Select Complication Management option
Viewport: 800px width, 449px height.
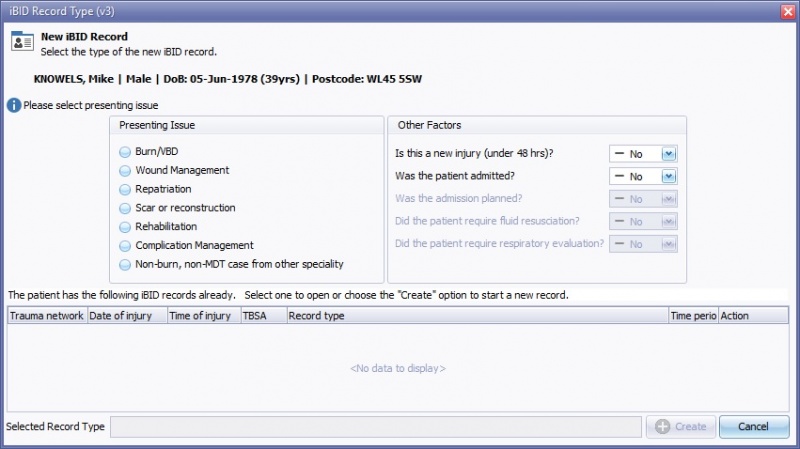pyautogui.click(x=125, y=246)
